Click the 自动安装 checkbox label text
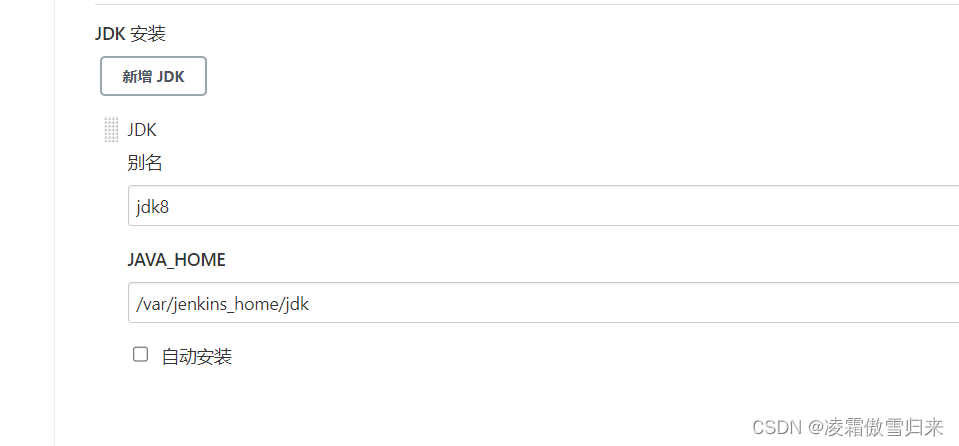The image size is (959, 446). pyautogui.click(x=197, y=356)
